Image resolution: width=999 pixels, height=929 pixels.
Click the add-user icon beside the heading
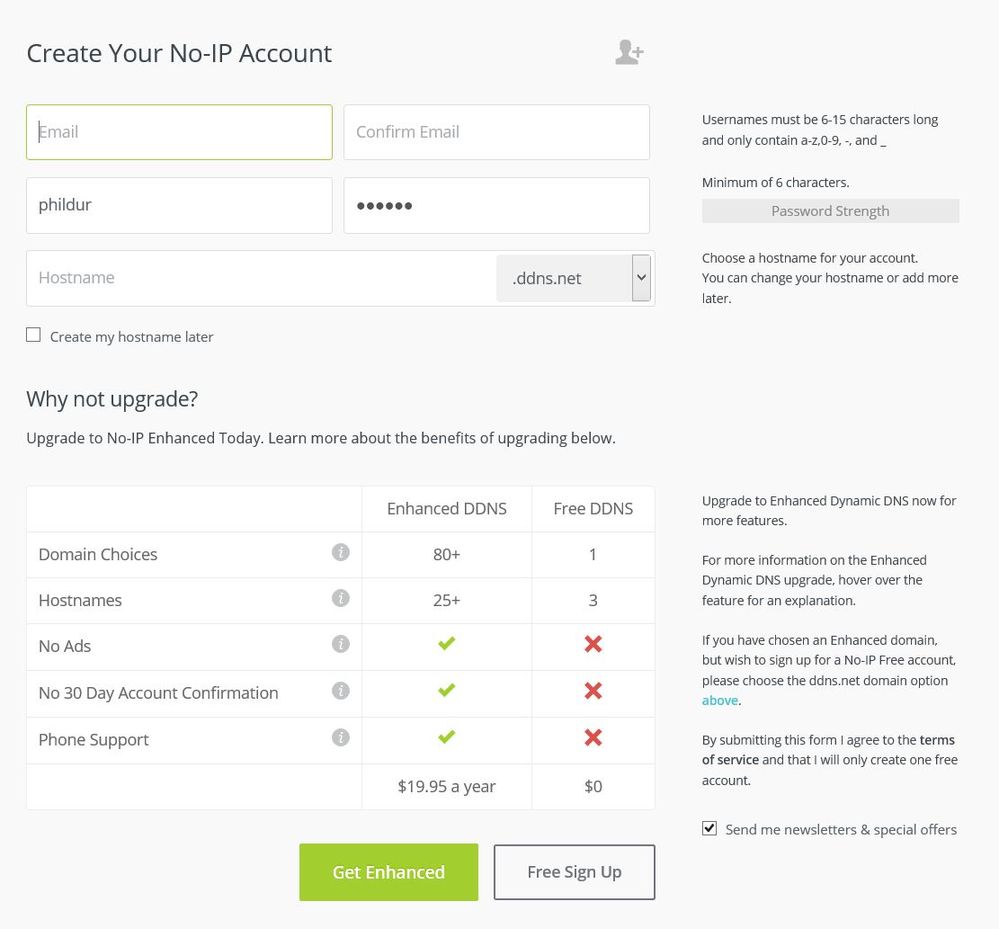pos(629,52)
